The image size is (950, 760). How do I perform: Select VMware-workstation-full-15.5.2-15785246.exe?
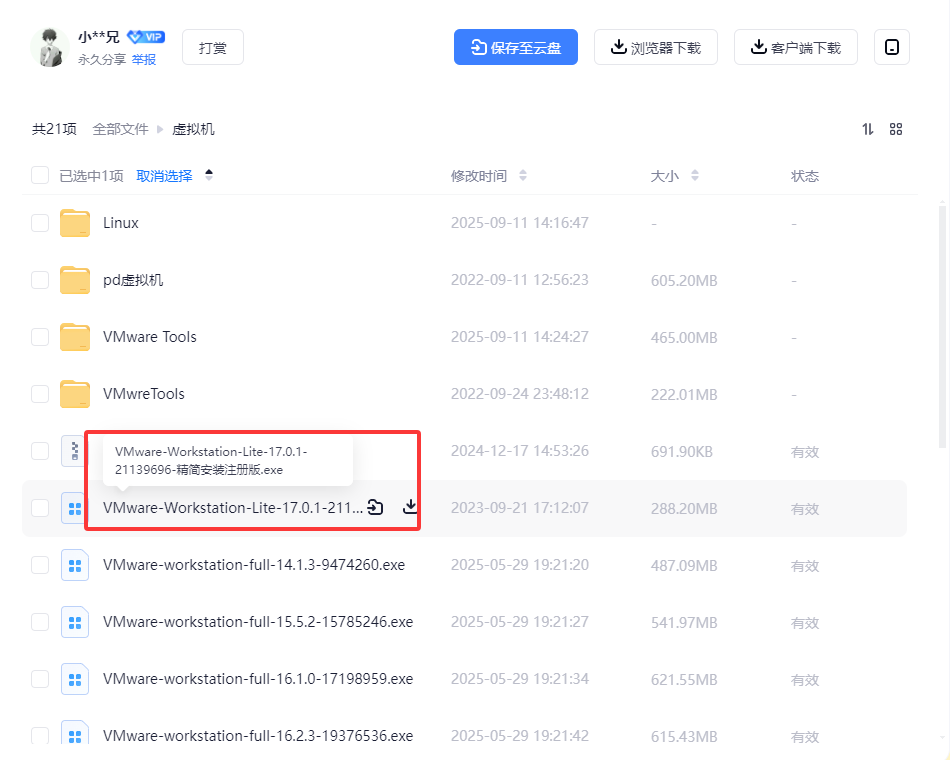point(258,622)
